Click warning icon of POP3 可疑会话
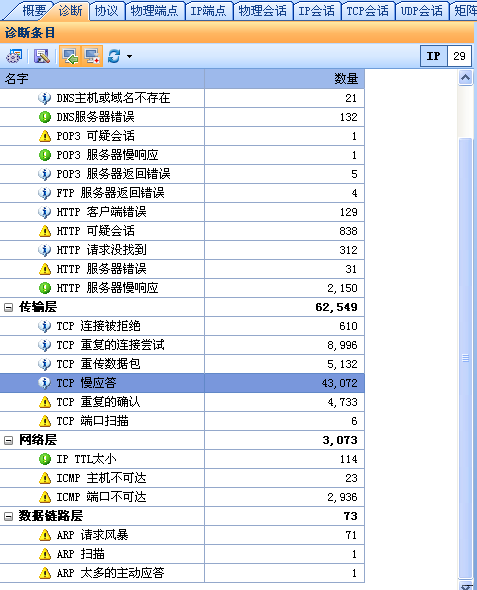The image size is (477, 590). pos(45,136)
